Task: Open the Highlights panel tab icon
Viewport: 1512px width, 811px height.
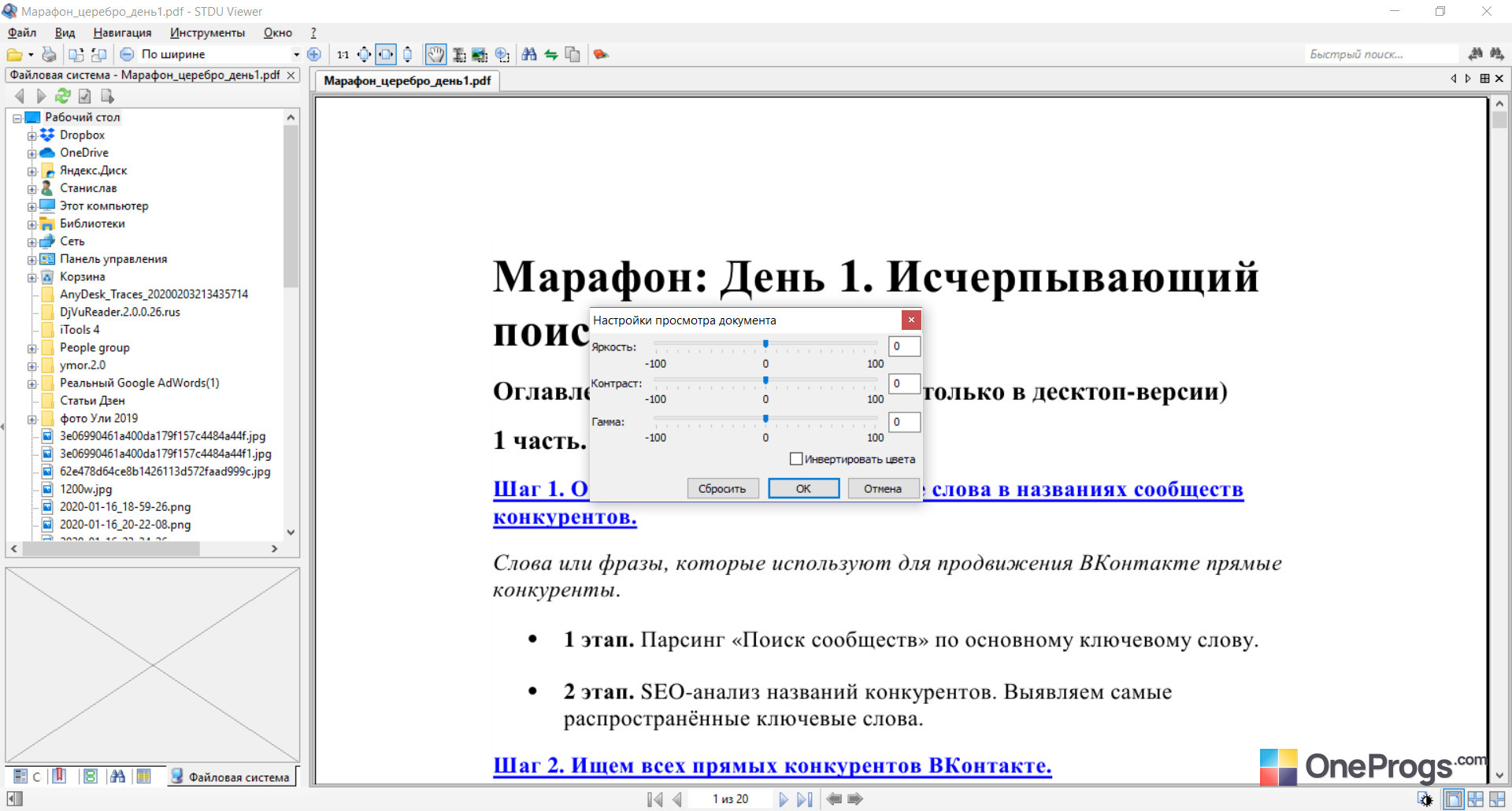Action: pyautogui.click(x=143, y=776)
